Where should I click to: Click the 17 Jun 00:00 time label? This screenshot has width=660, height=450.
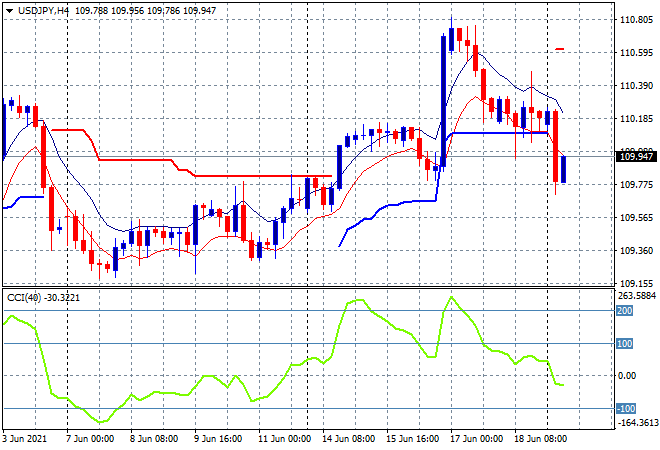[476, 439]
